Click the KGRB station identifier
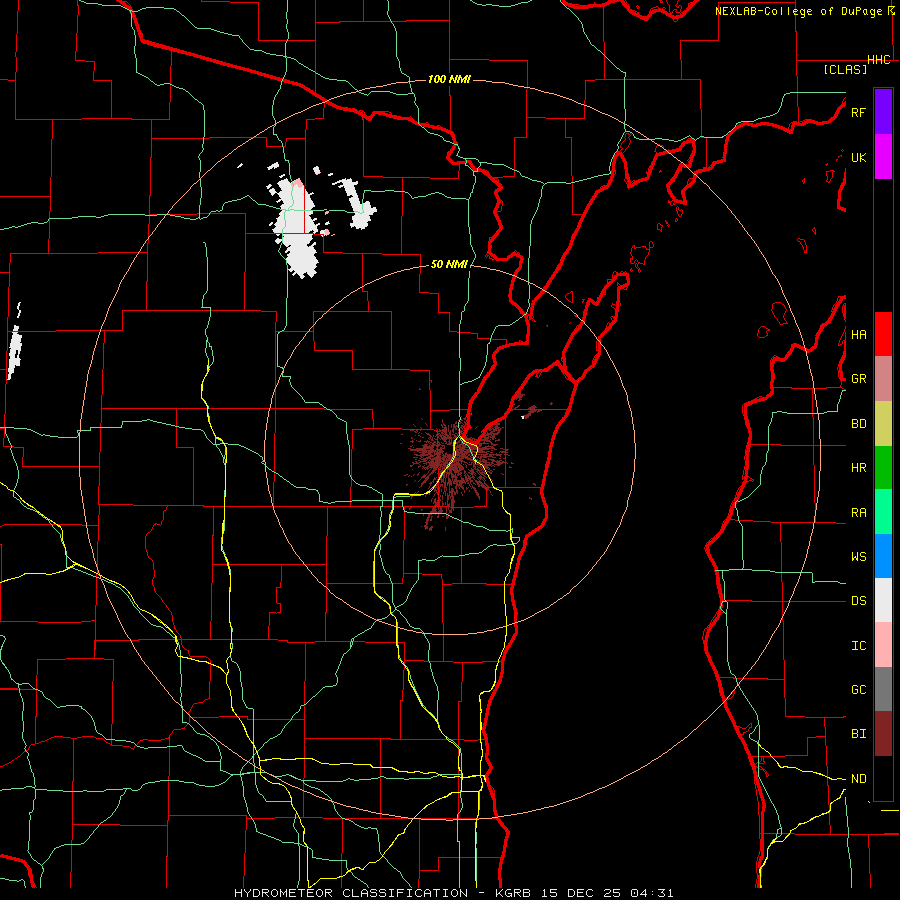The image size is (900, 900). point(515,893)
